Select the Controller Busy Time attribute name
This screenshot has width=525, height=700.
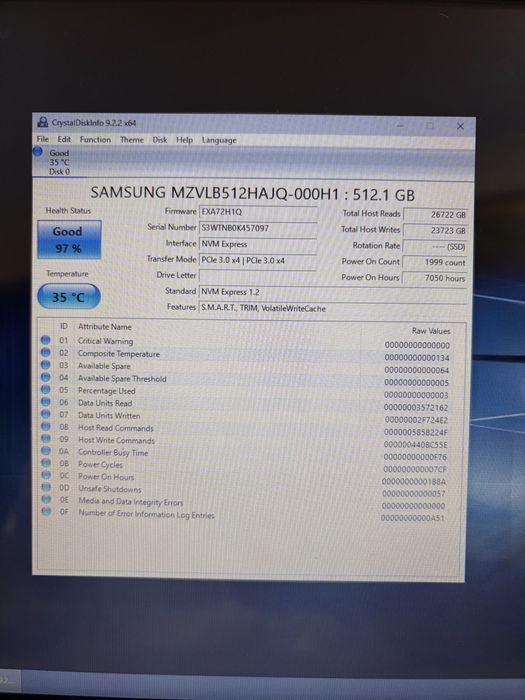click(x=113, y=452)
